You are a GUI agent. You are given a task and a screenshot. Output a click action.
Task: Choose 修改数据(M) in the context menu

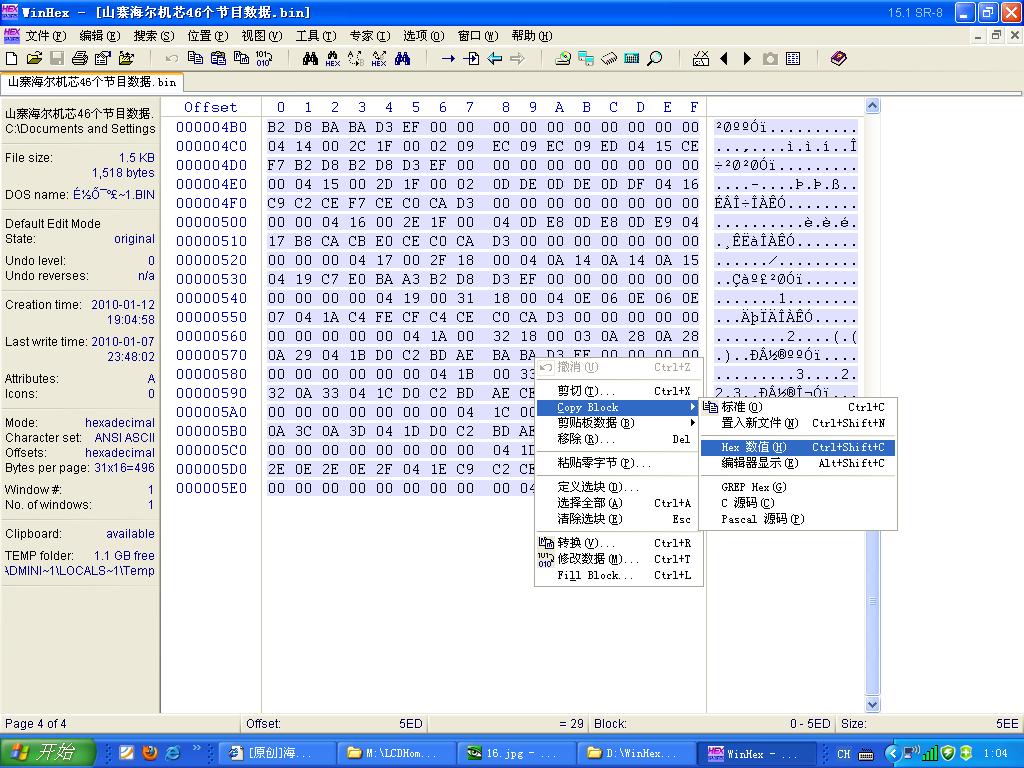(618, 559)
